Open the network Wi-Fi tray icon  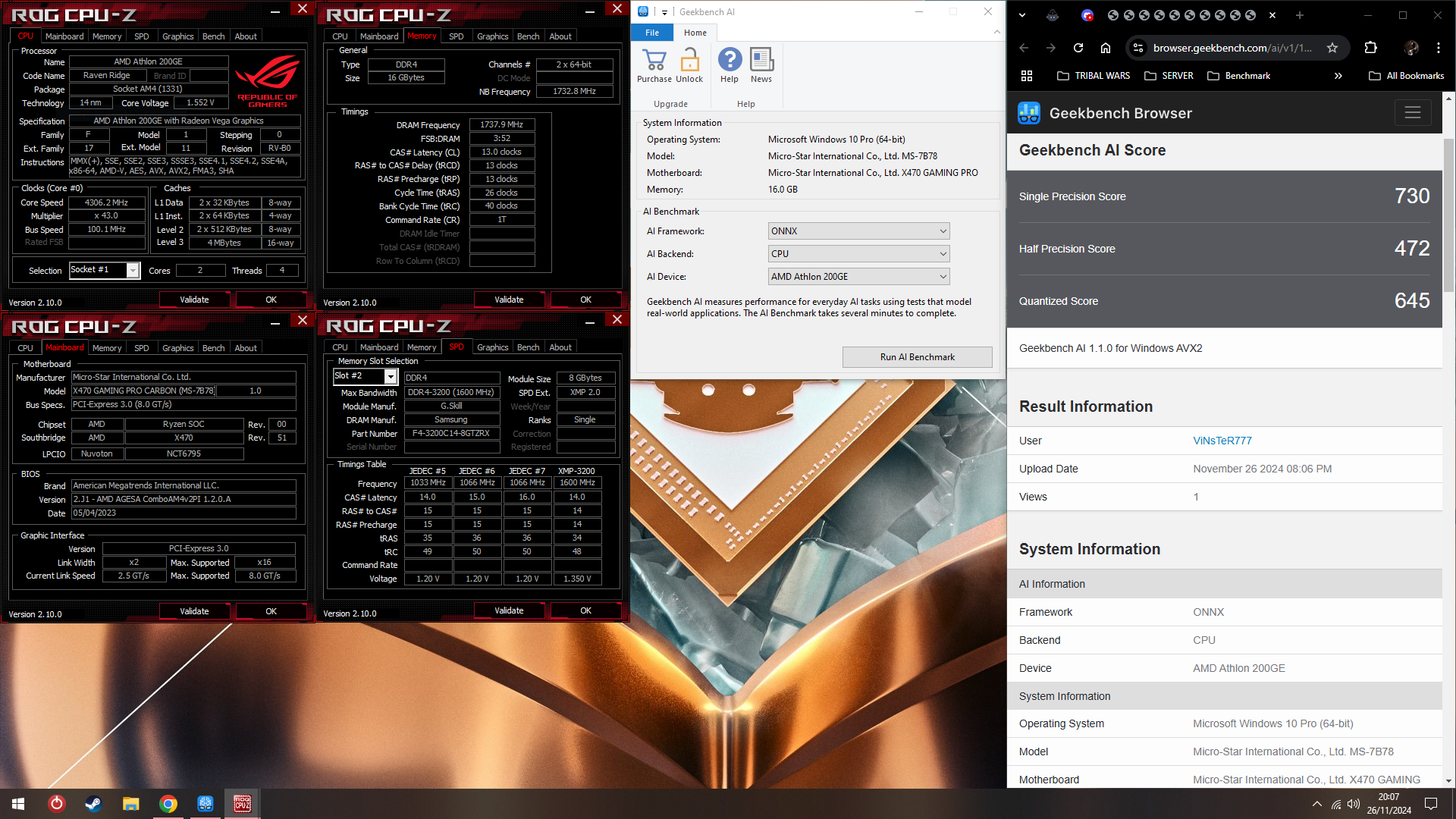pos(1335,804)
